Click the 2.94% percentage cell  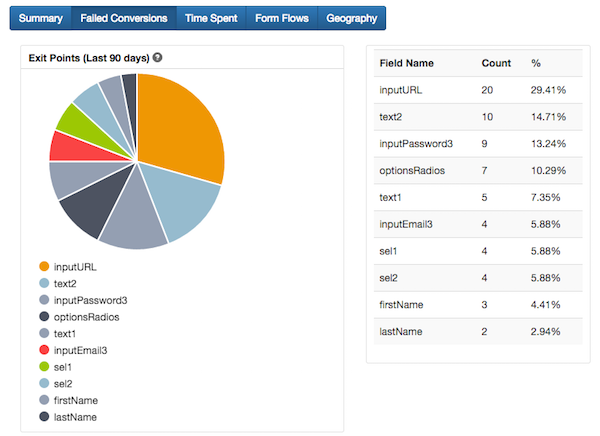(546, 331)
